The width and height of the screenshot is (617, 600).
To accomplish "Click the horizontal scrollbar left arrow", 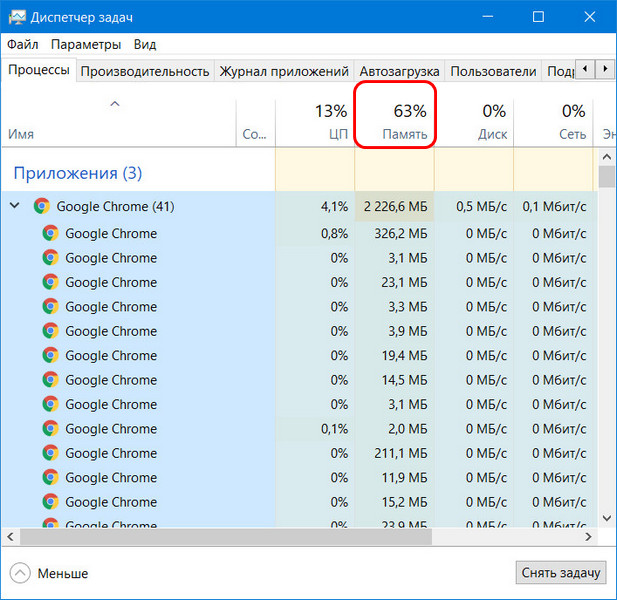I will point(11,537).
